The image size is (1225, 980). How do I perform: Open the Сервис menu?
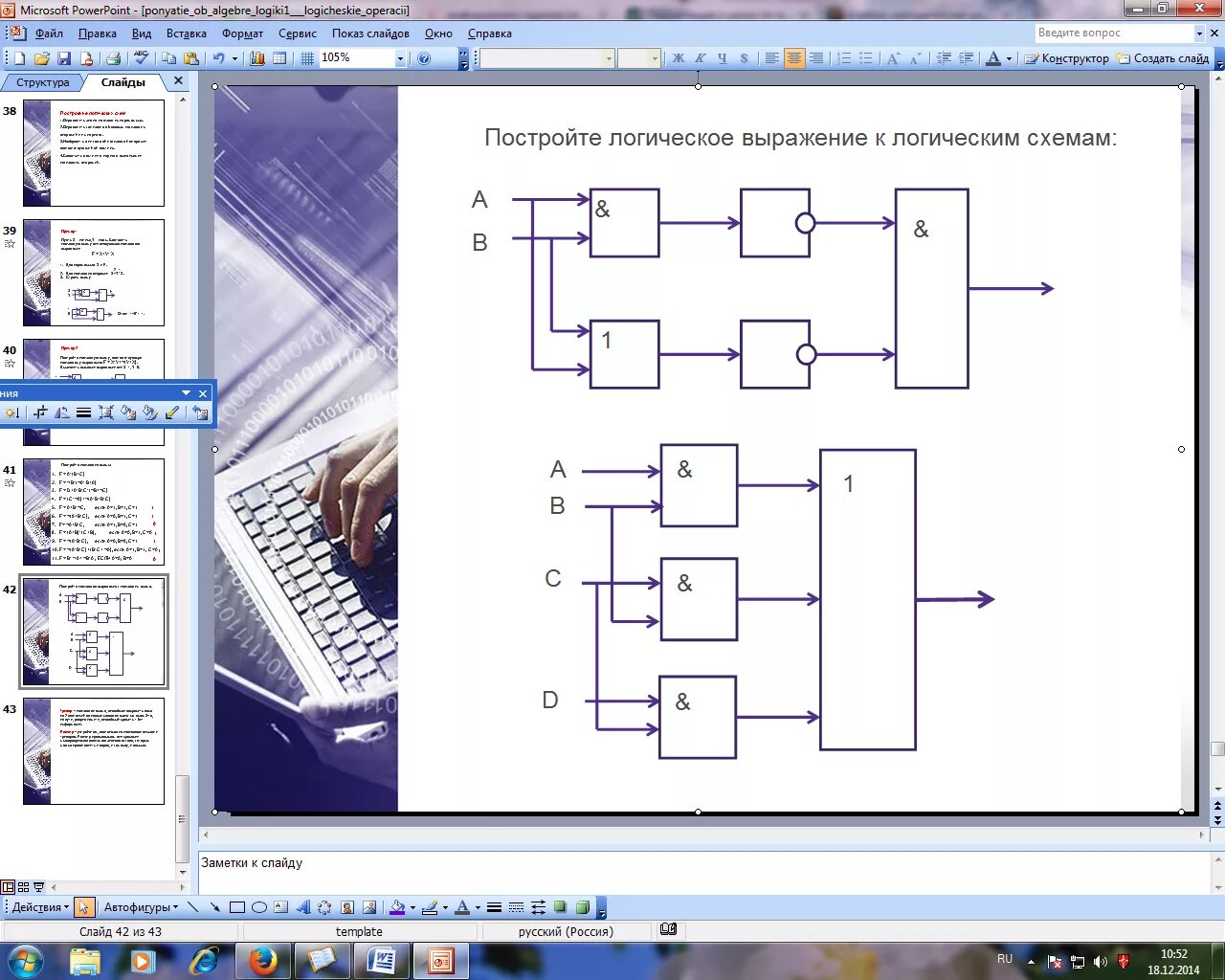coord(298,33)
